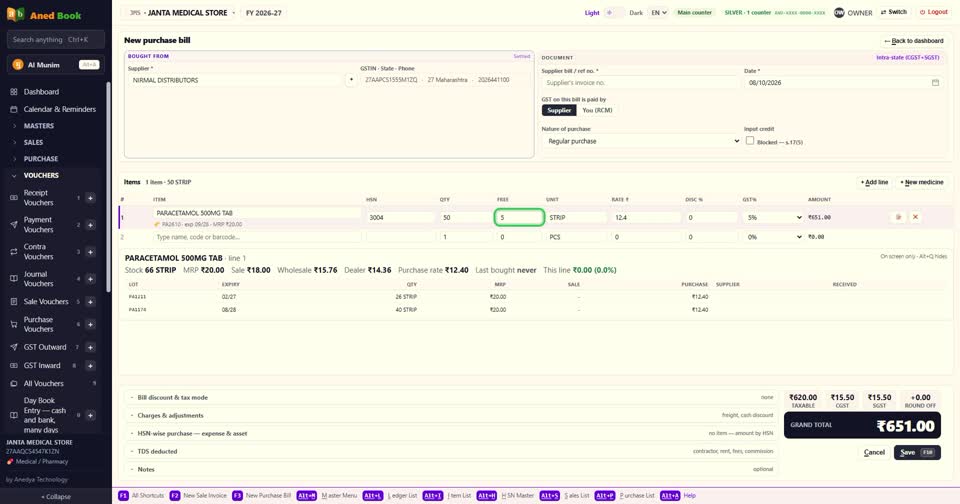The image size is (960, 504).
Task: Open the date calendar picker icon
Action: [x=935, y=83]
